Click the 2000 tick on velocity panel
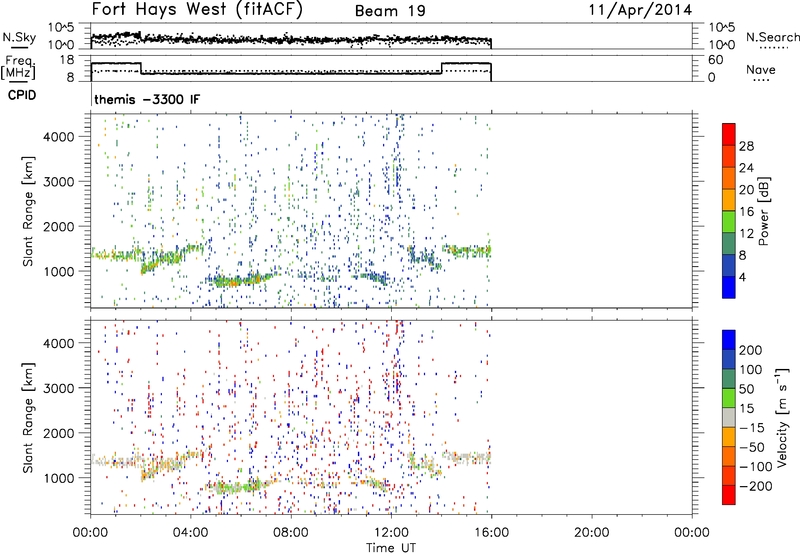This screenshot has height=554, width=800. (59, 433)
